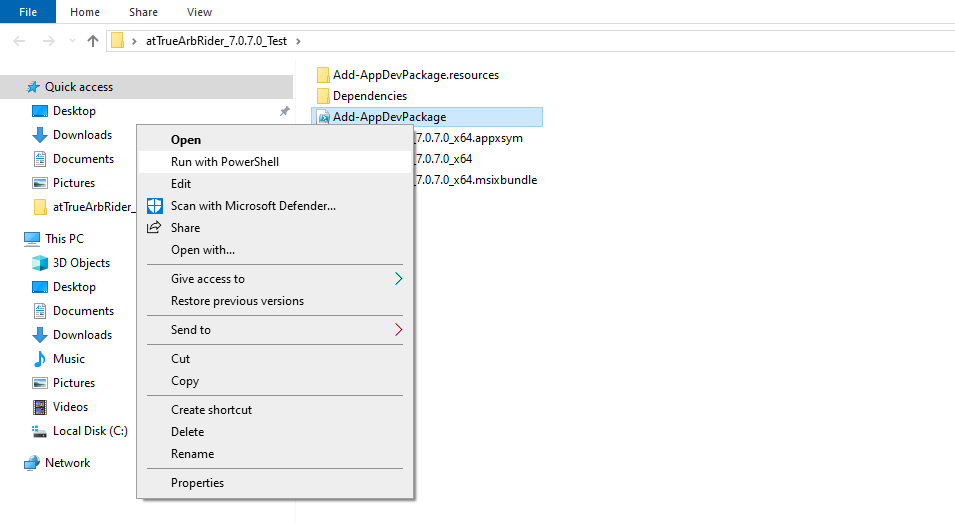Select Quick access star icon

coord(33,87)
